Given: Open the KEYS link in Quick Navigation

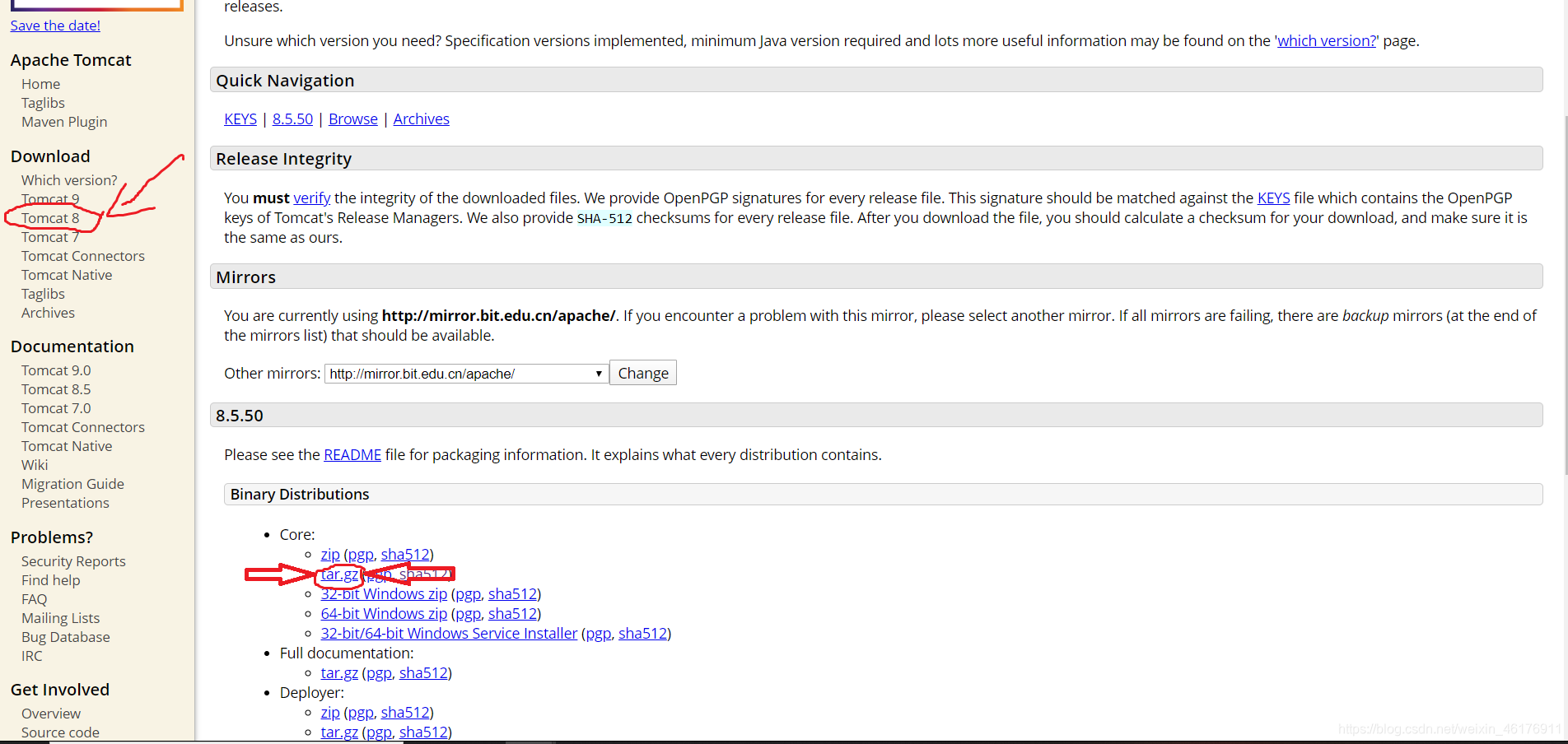Looking at the screenshot, I should click(240, 119).
